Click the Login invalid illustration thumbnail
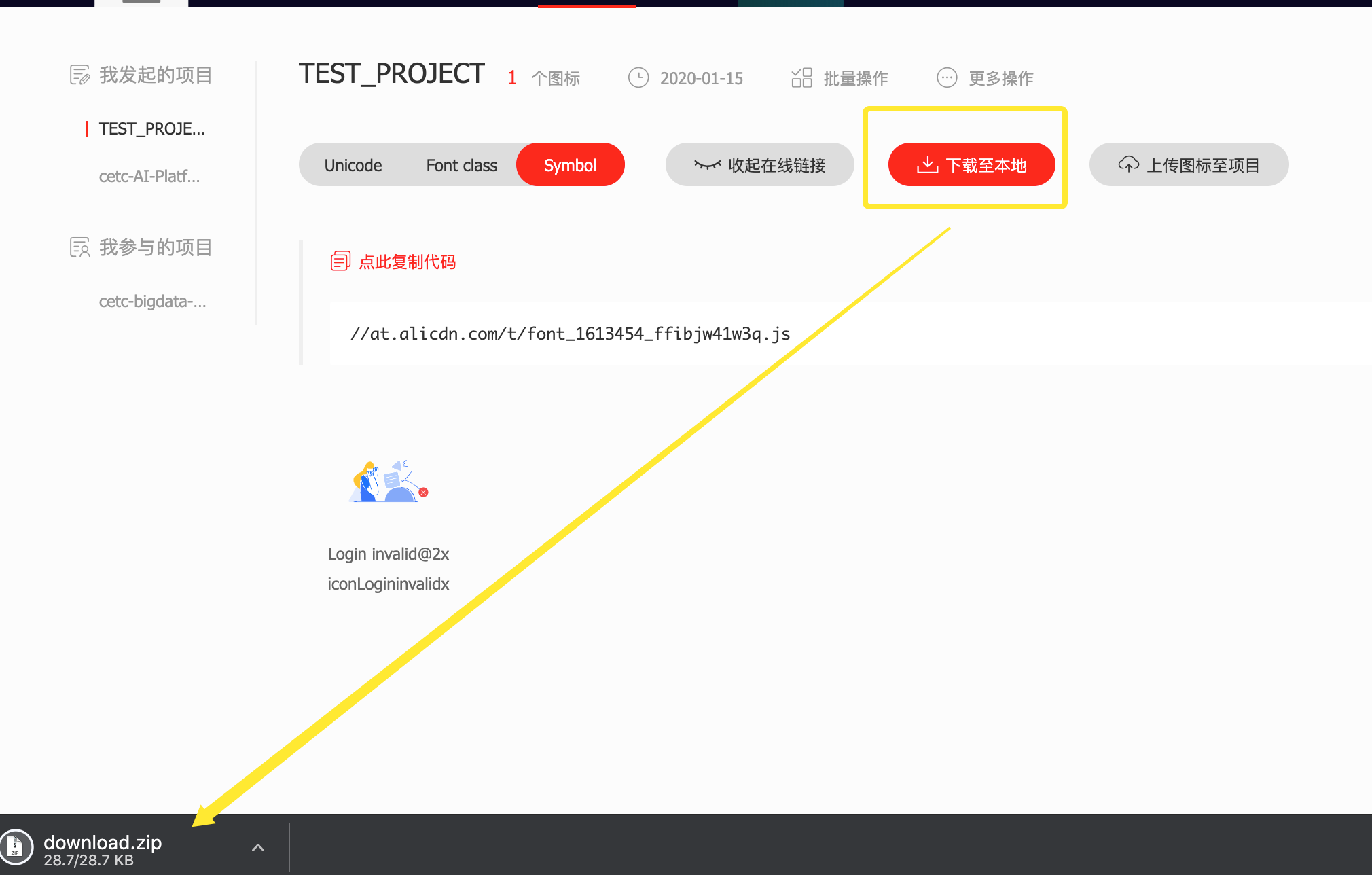 point(389,482)
